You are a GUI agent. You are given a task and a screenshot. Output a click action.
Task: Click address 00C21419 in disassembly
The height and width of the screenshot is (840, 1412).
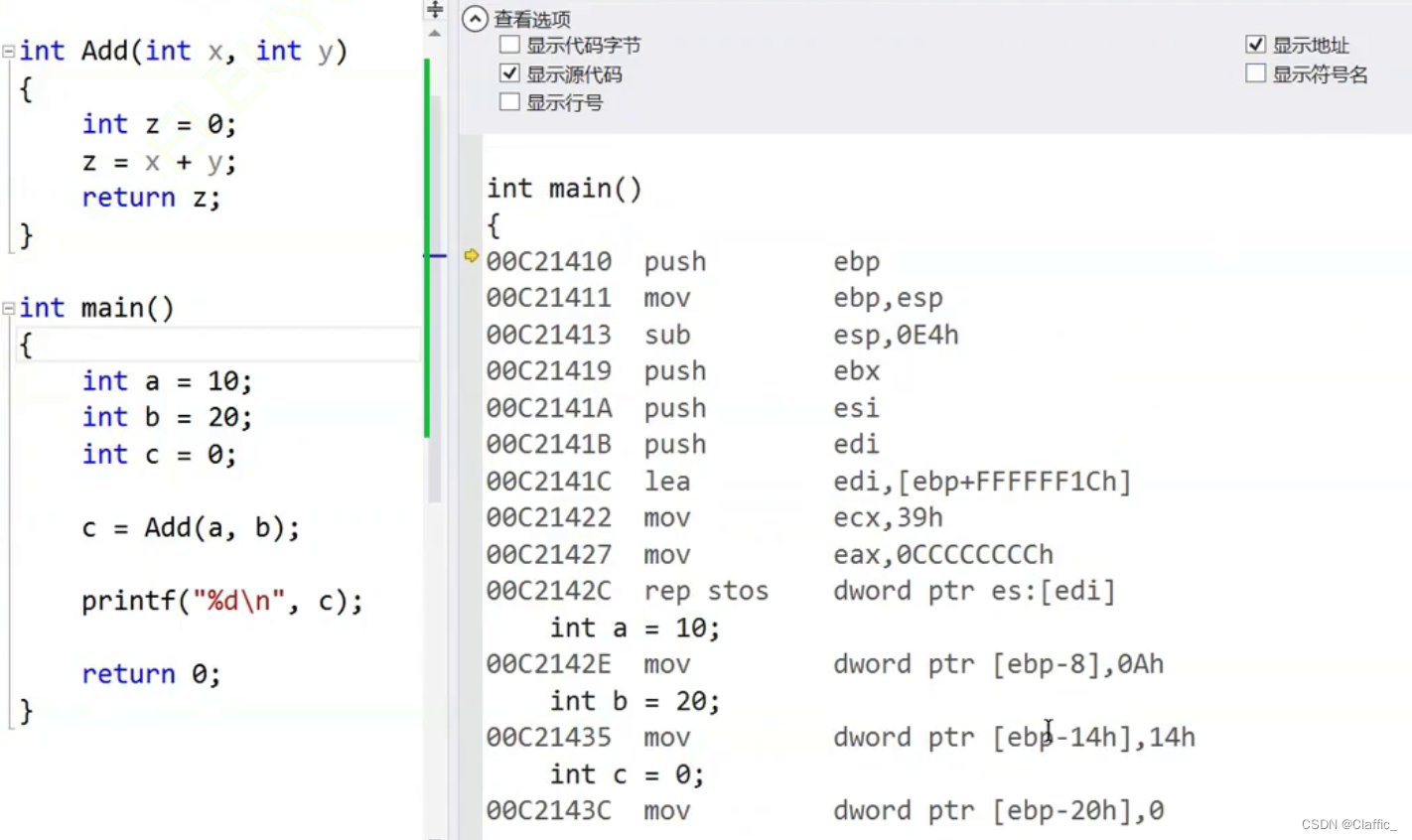point(549,371)
